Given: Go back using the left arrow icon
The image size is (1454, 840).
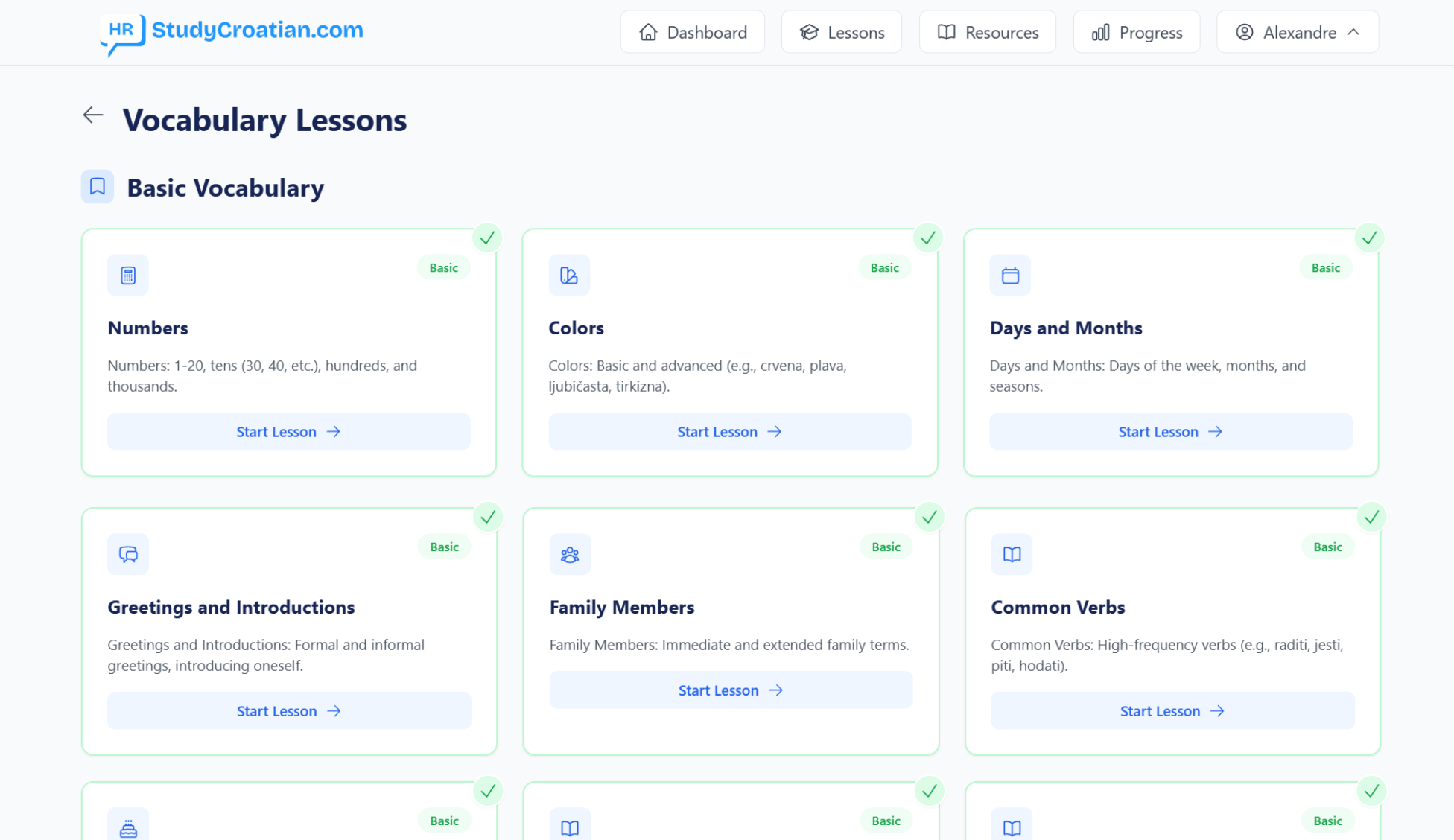Looking at the screenshot, I should 93,115.
